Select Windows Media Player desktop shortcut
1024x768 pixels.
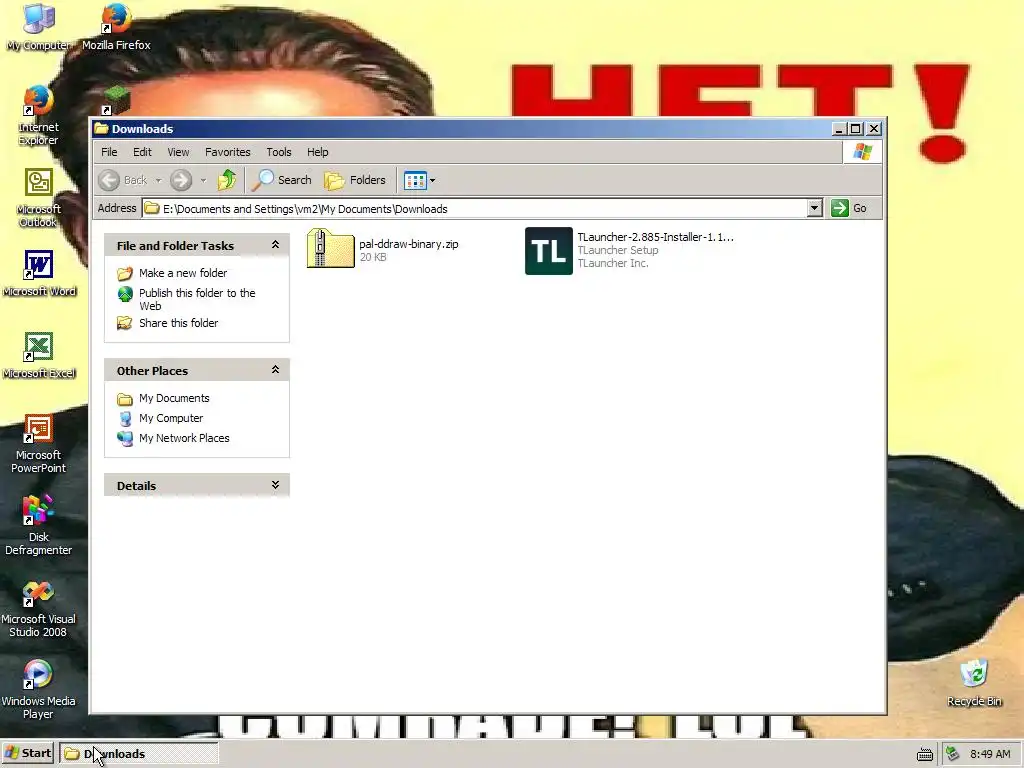click(38, 690)
